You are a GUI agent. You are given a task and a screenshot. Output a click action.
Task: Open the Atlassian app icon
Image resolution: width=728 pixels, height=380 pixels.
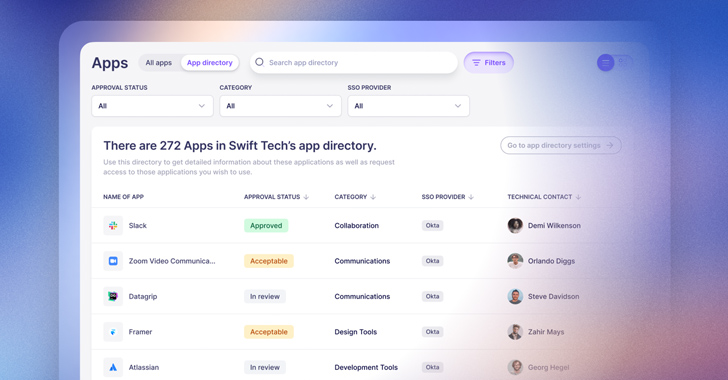tap(113, 367)
